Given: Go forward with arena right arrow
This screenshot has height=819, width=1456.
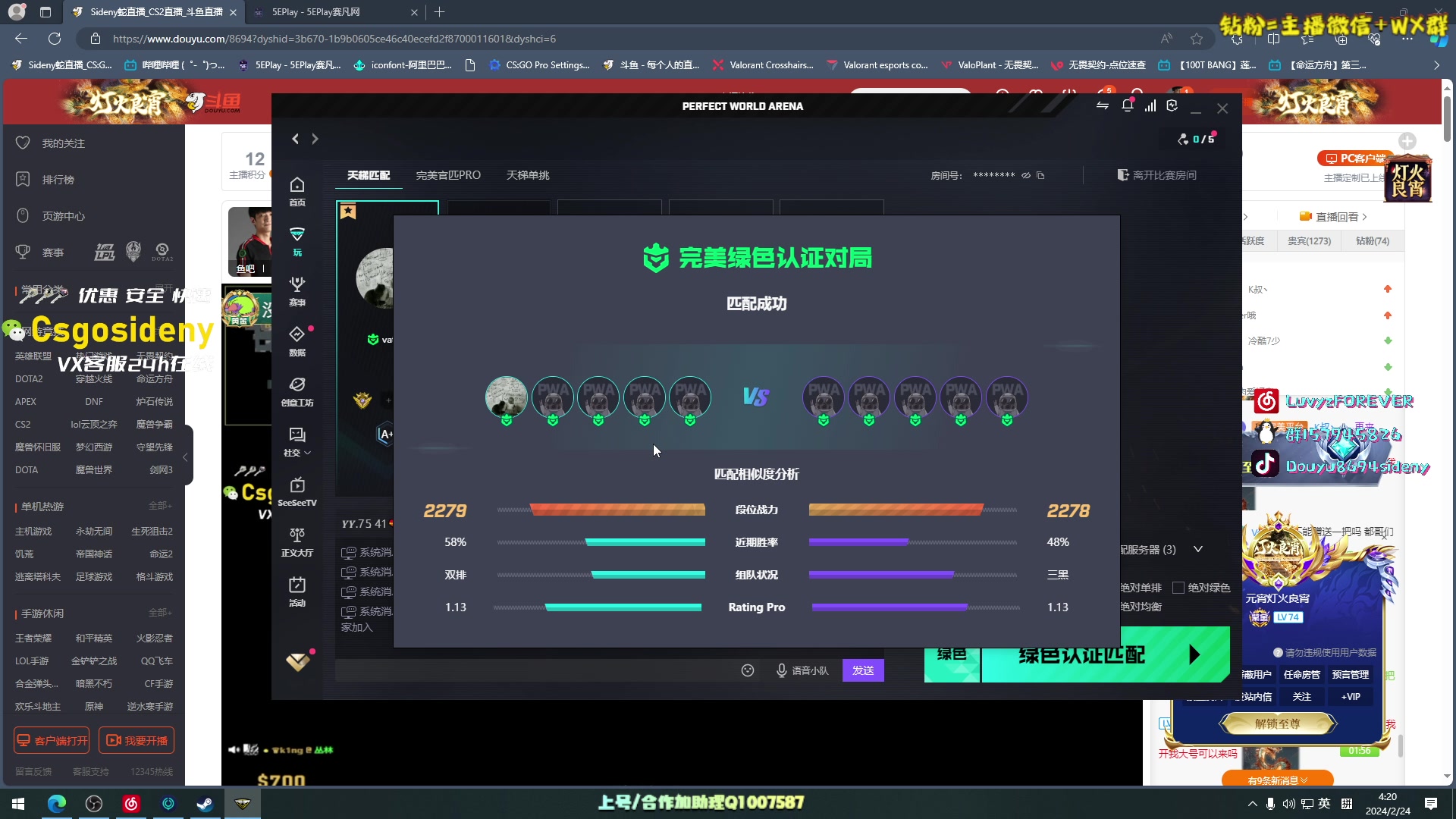Looking at the screenshot, I should (315, 139).
